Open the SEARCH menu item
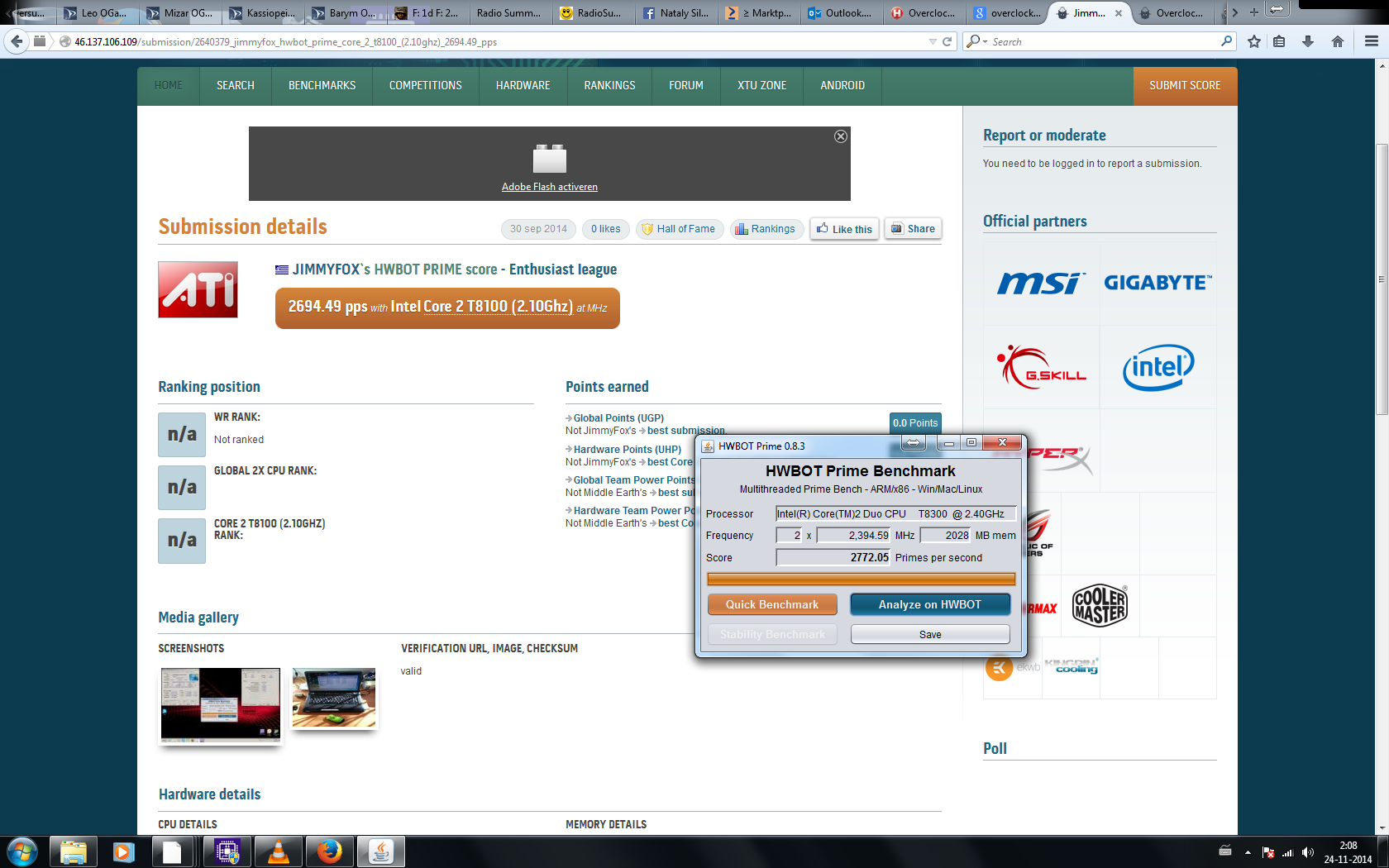The height and width of the screenshot is (868, 1389). click(236, 86)
